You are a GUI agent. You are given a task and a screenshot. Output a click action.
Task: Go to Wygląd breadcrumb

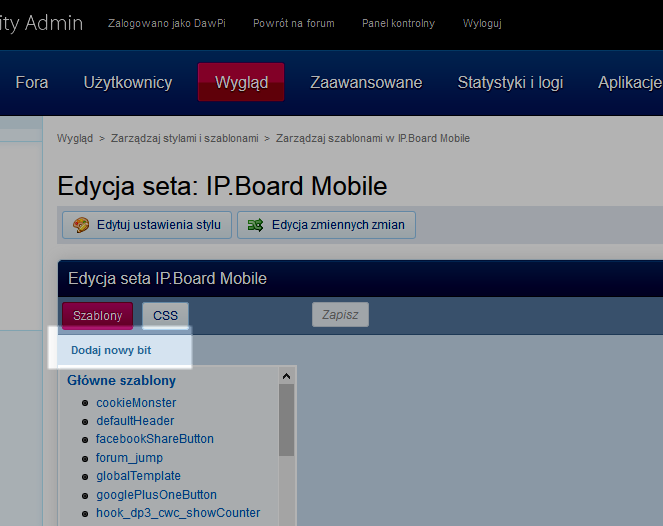tap(75, 138)
